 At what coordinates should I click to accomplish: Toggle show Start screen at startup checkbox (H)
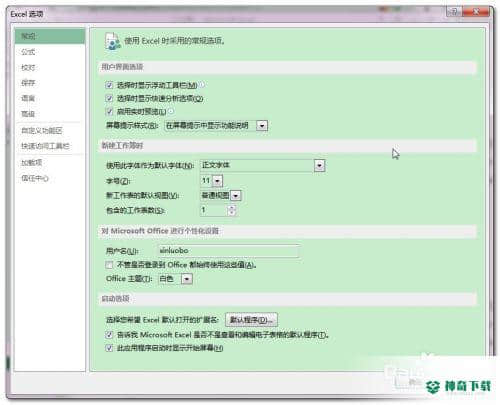click(109, 348)
